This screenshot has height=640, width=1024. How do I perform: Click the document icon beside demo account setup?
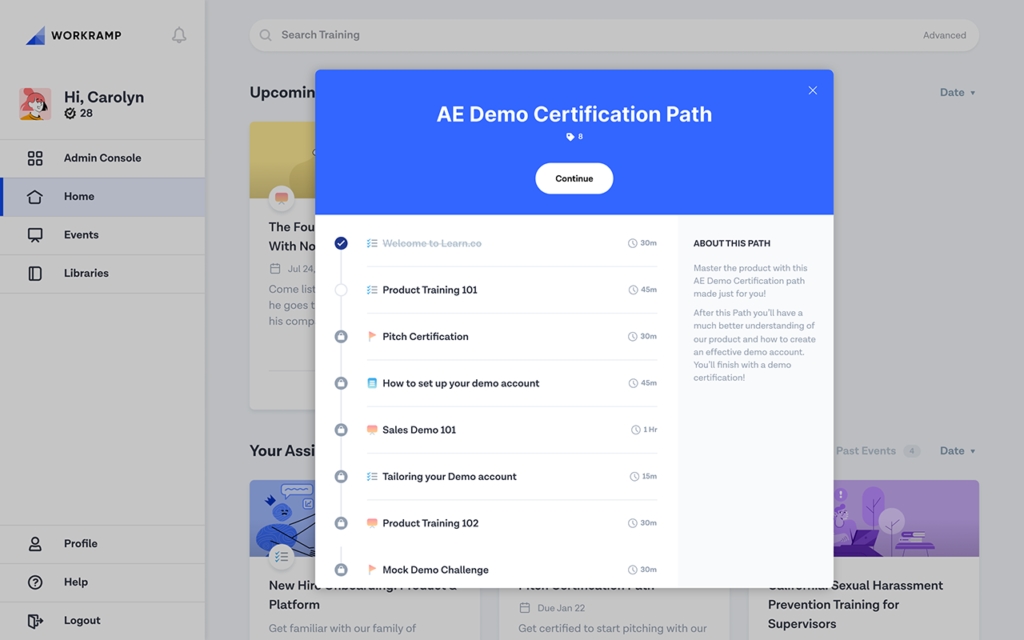[372, 383]
